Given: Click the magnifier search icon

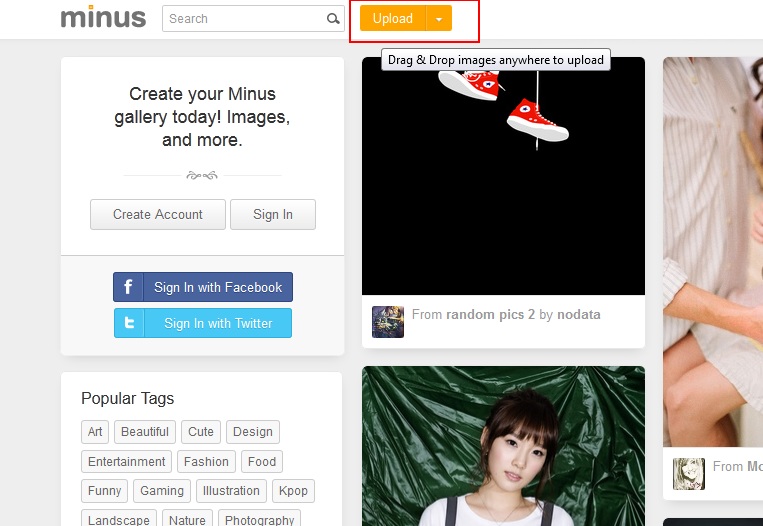Looking at the screenshot, I should click(333, 18).
